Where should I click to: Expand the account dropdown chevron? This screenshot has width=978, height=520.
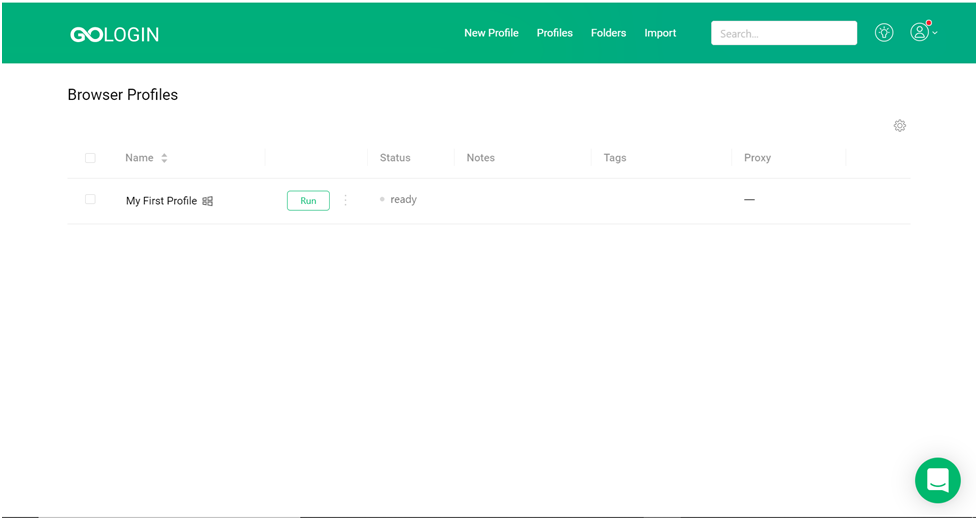tap(935, 34)
